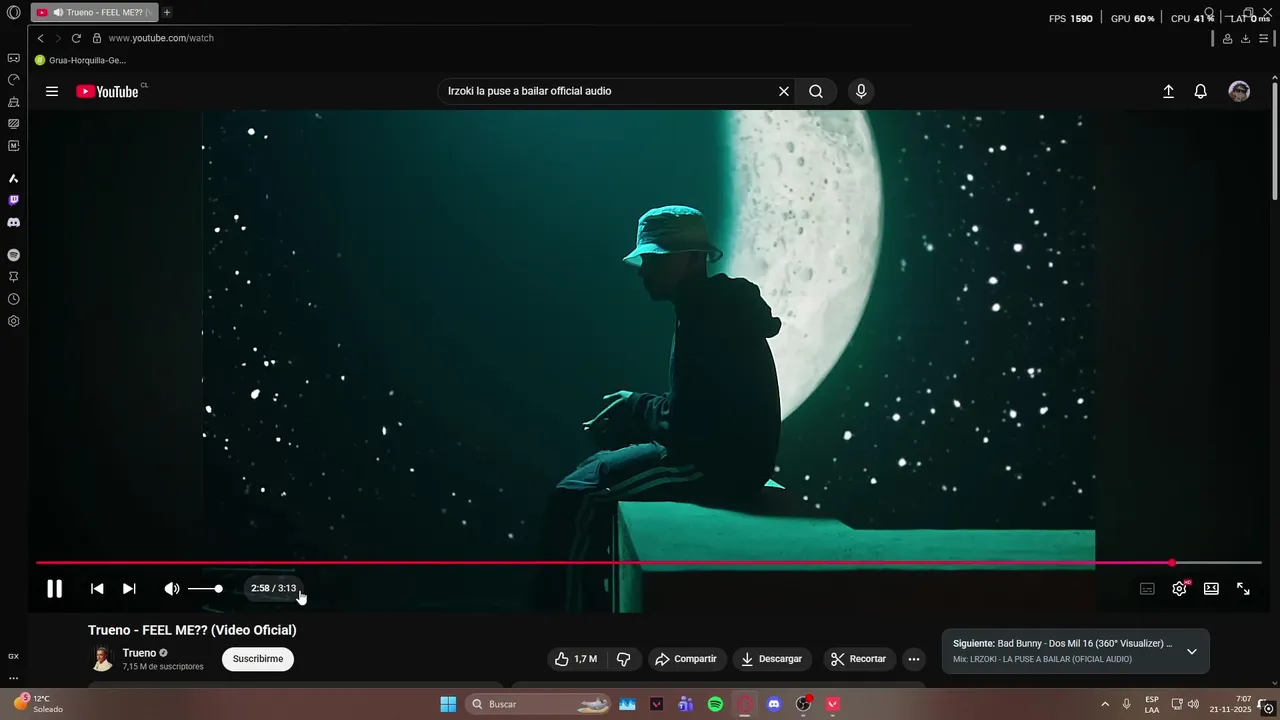Open the Trueno channel name link
Image resolution: width=1280 pixels, height=720 pixels.
[x=139, y=653]
